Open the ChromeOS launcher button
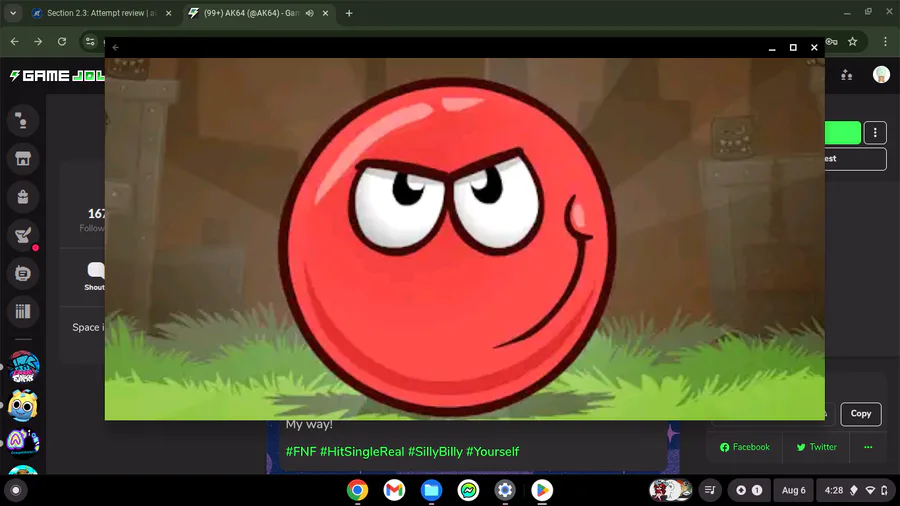This screenshot has height=506, width=900. (15, 491)
